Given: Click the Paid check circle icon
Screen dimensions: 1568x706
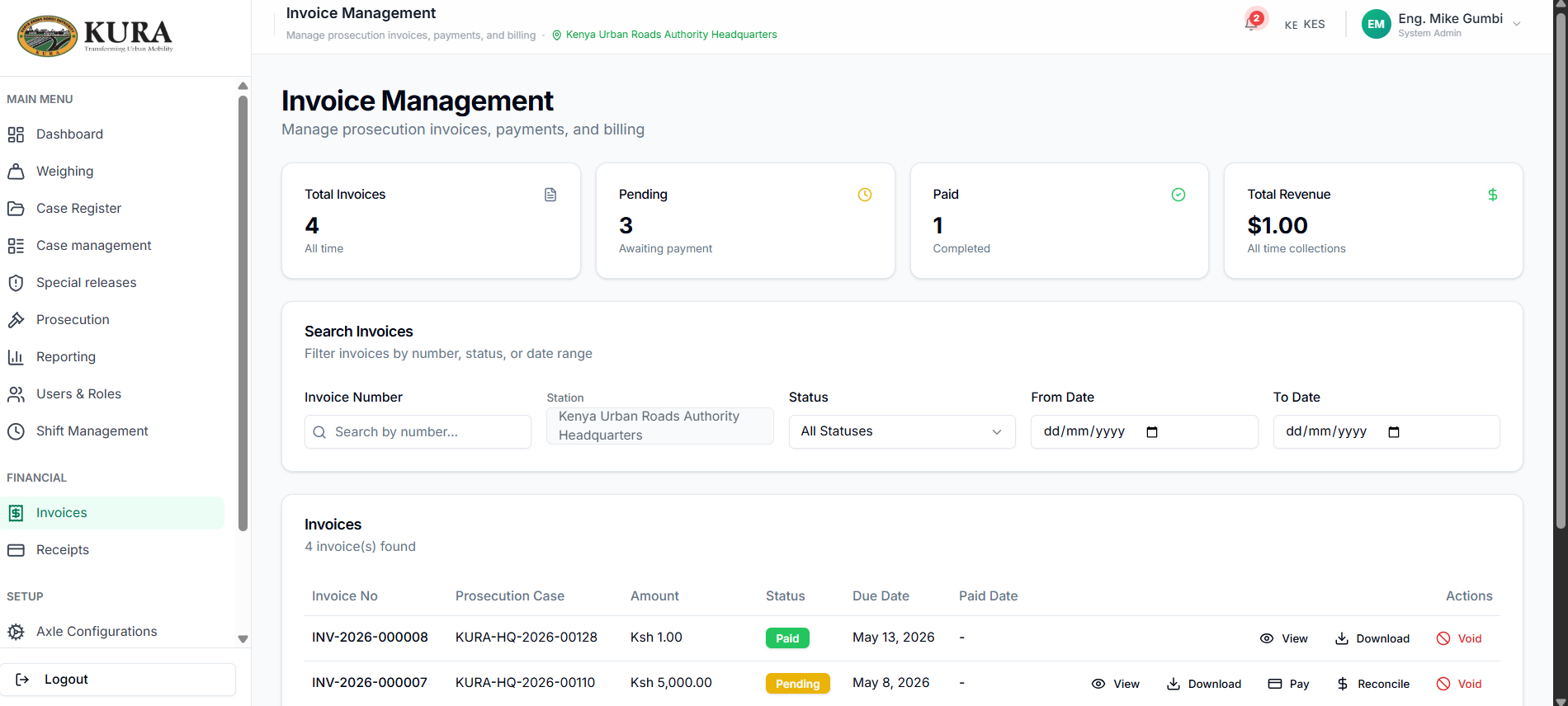Looking at the screenshot, I should tap(1178, 195).
